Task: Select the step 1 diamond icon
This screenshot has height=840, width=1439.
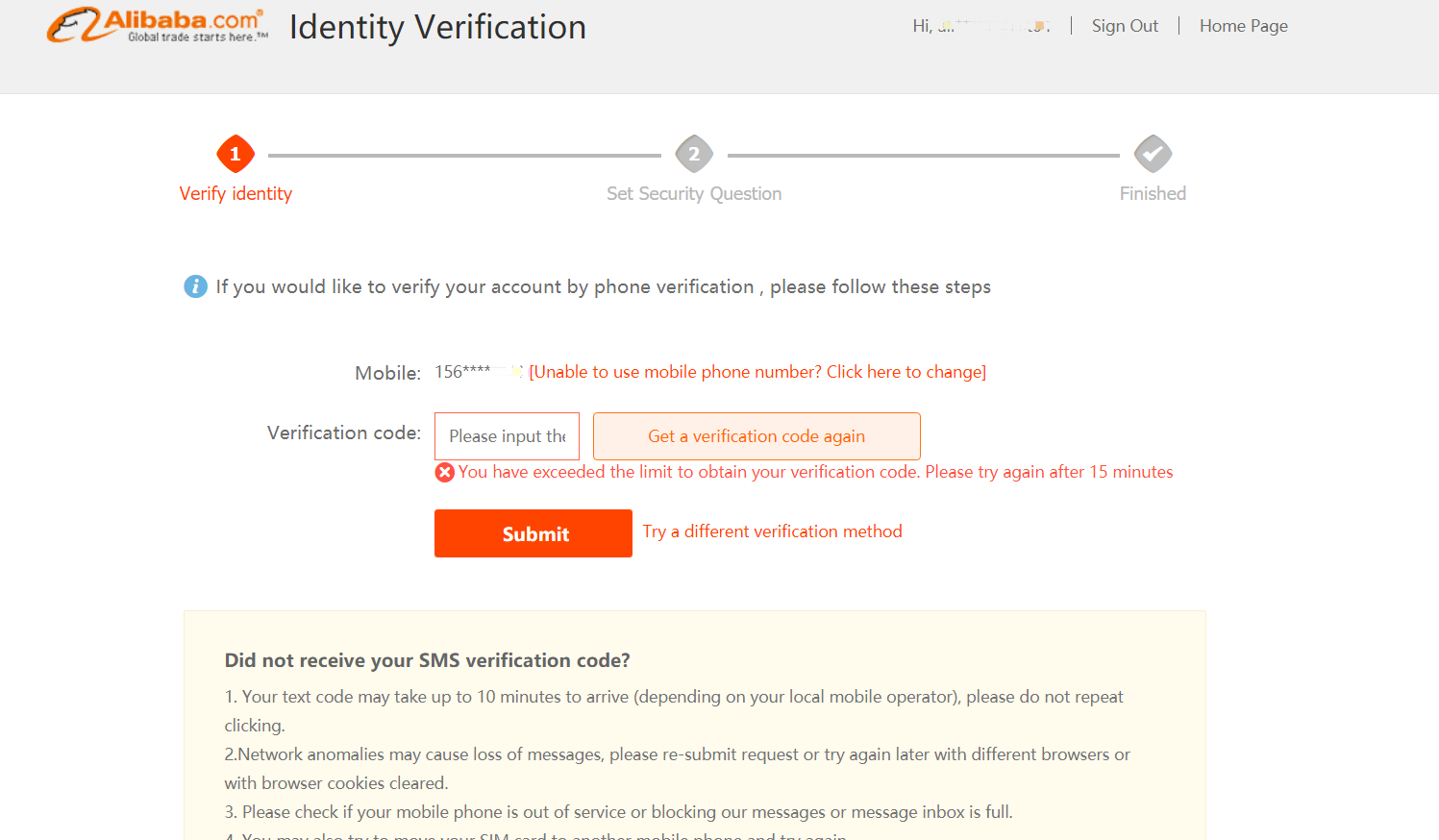Action: click(236, 154)
